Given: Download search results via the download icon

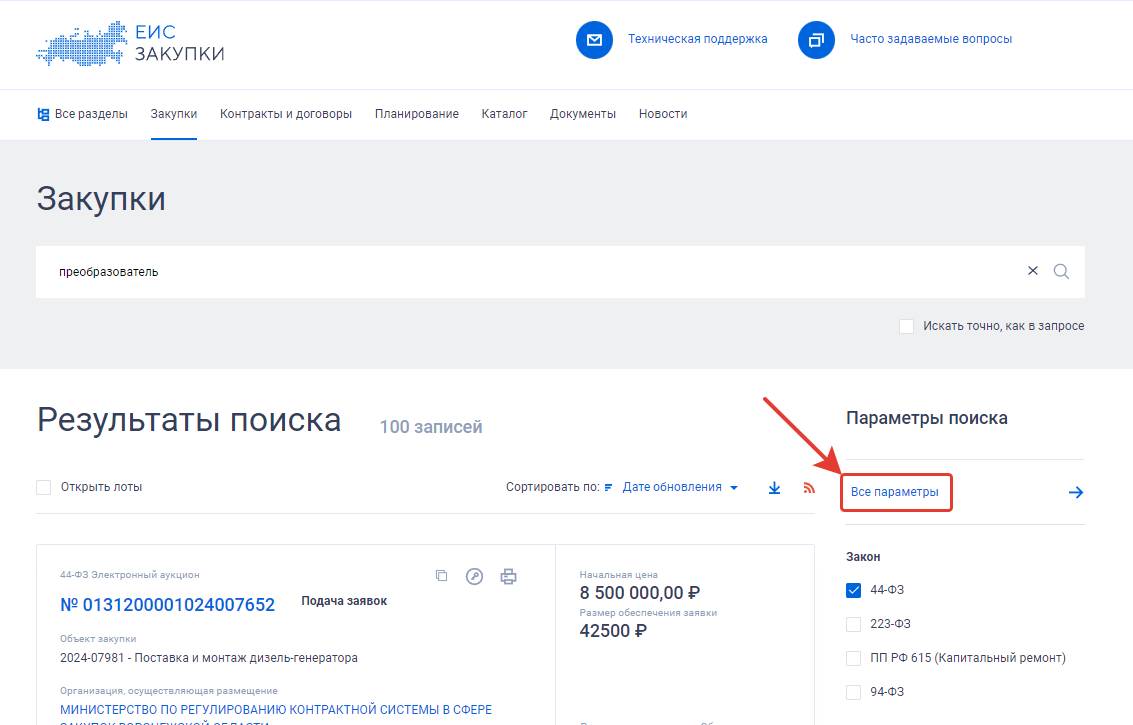Looking at the screenshot, I should pos(774,487).
